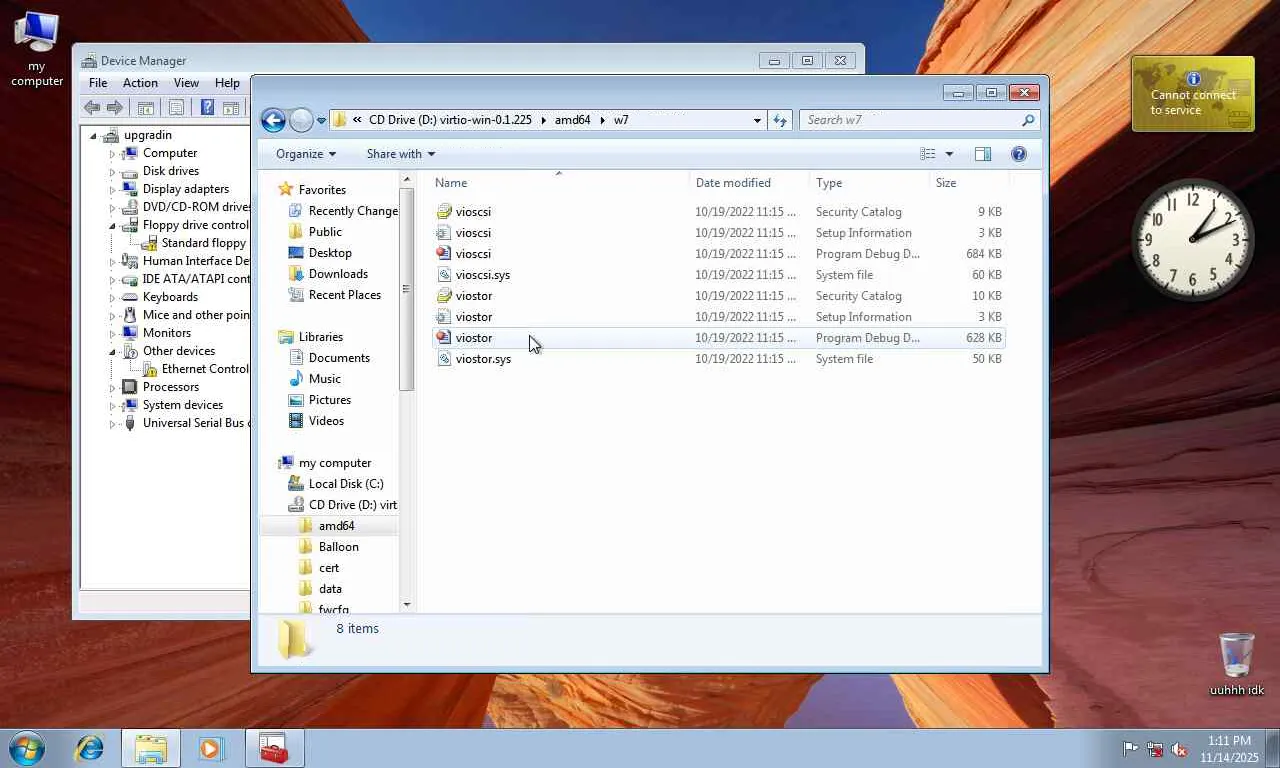Select the viostor Security Catalog file
The height and width of the screenshot is (768, 1280).
coord(719,296)
